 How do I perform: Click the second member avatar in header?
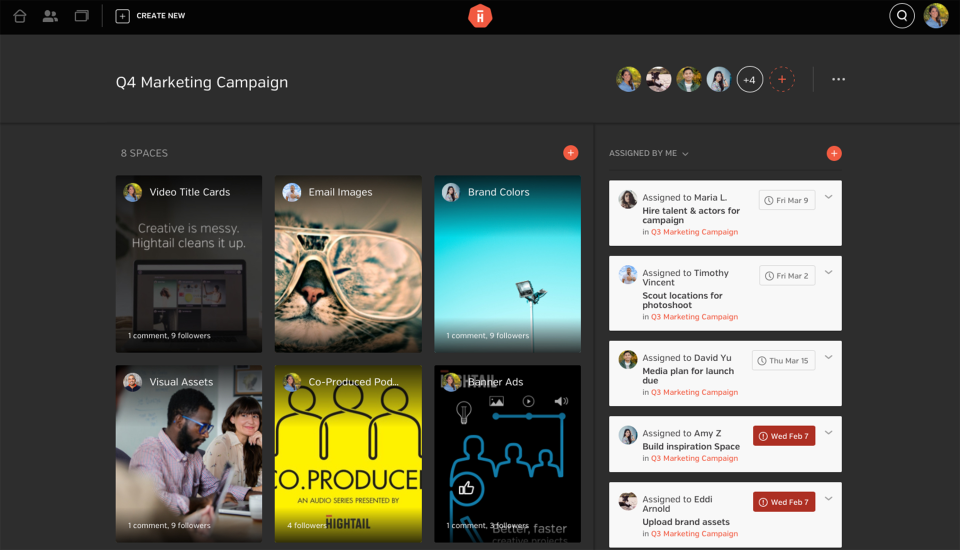(659, 80)
